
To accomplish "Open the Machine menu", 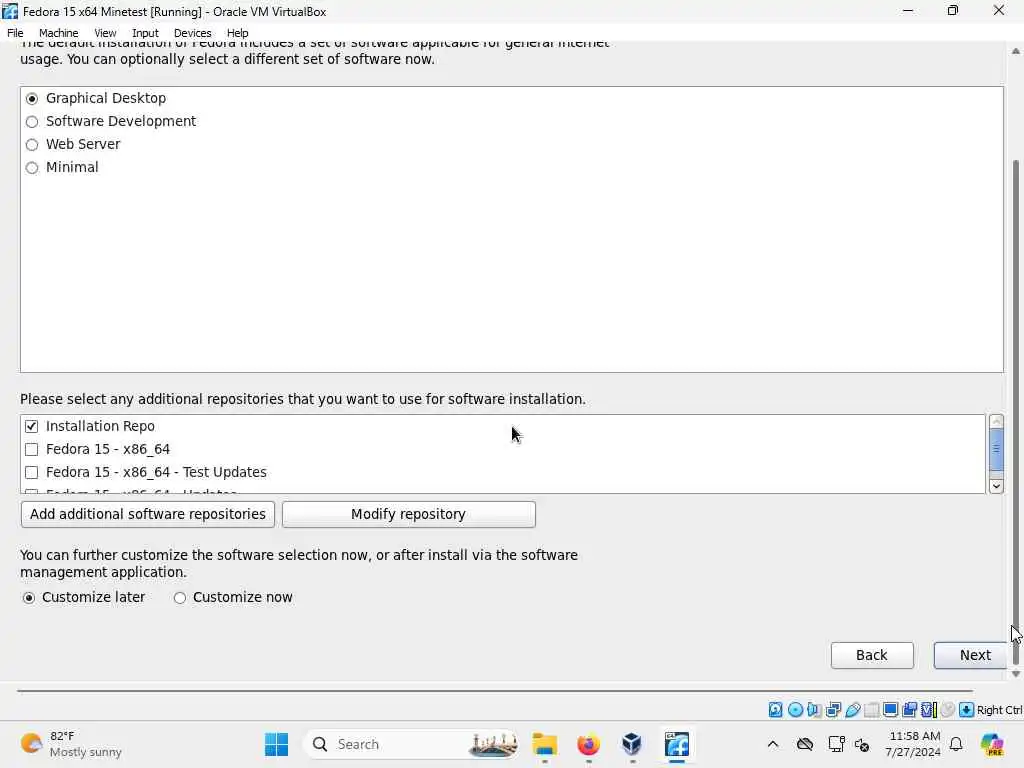I will (58, 33).
